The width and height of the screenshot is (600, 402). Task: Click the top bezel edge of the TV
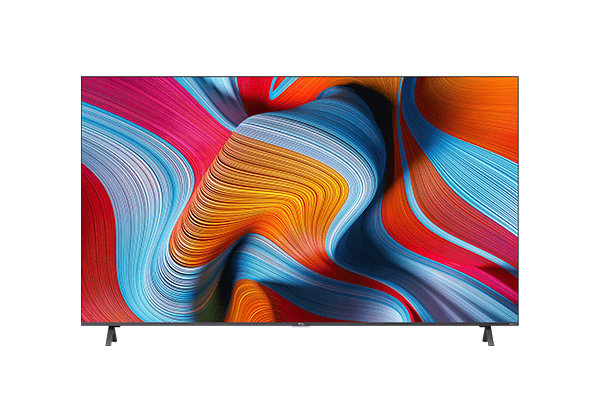point(300,77)
